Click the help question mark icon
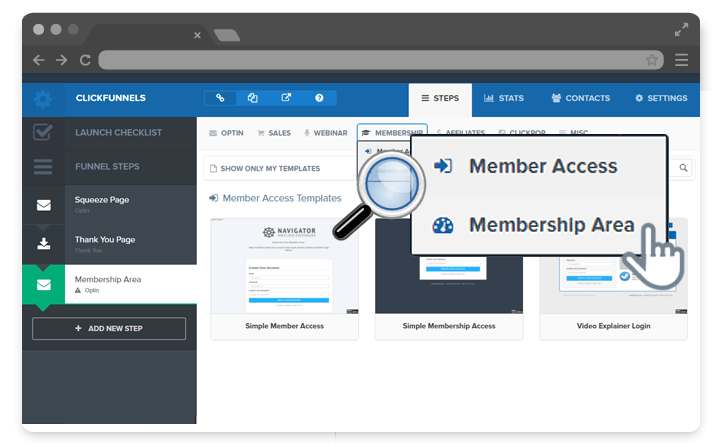Screen dimensions: 723x447 pyautogui.click(x=319, y=98)
